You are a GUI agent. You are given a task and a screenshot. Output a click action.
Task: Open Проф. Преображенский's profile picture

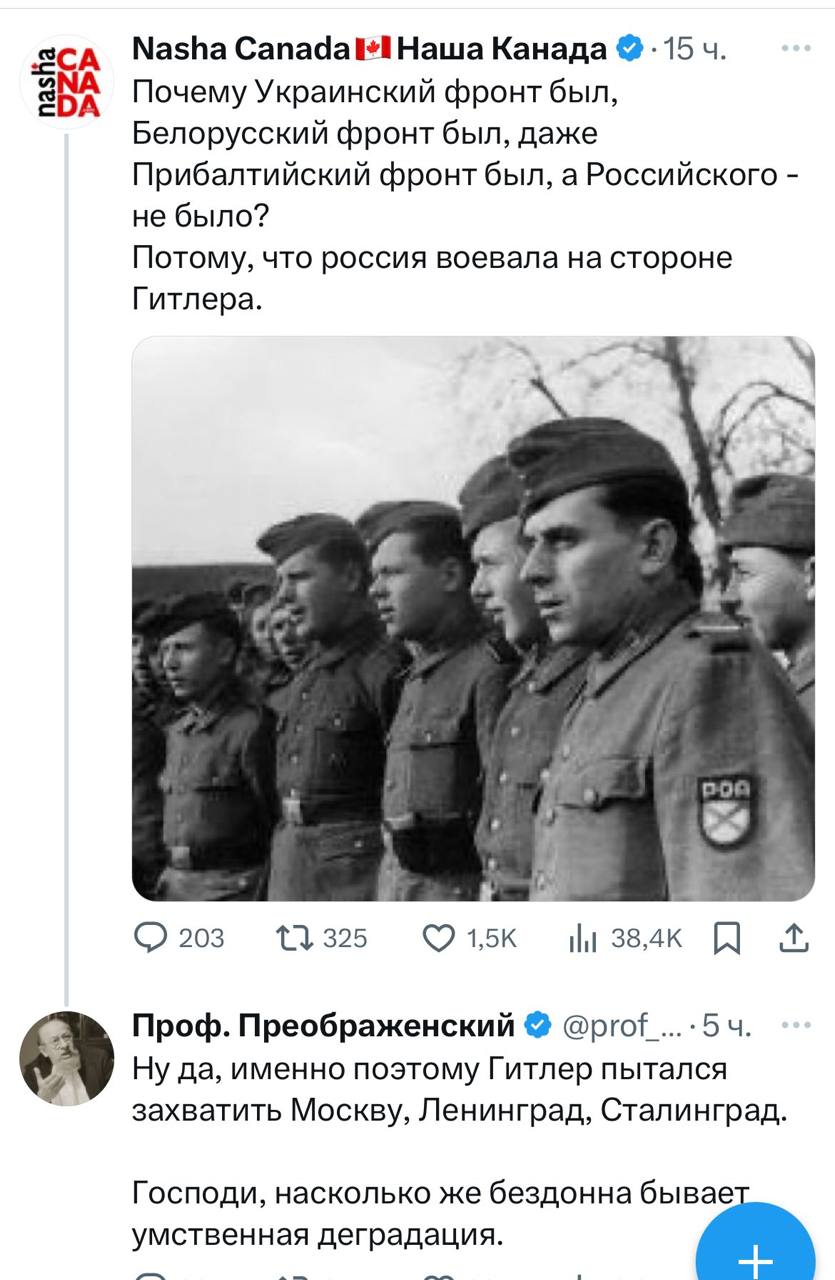click(x=67, y=1058)
